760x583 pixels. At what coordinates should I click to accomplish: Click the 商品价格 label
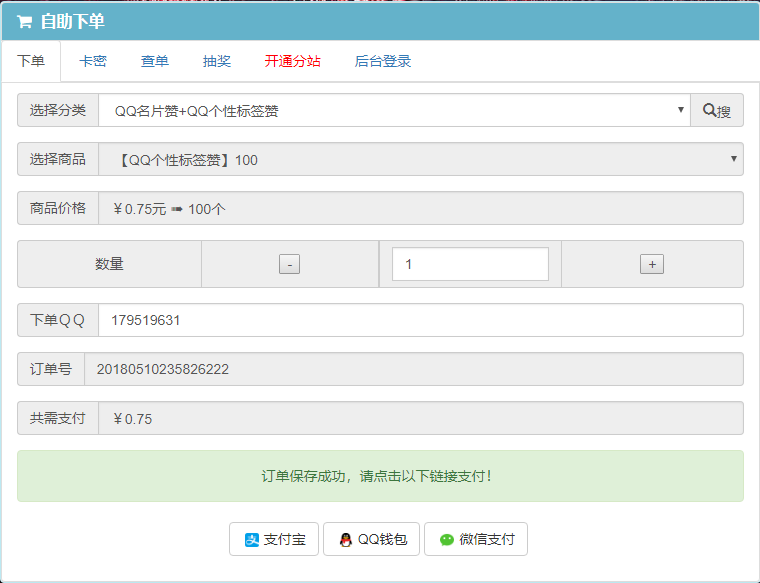click(x=58, y=208)
